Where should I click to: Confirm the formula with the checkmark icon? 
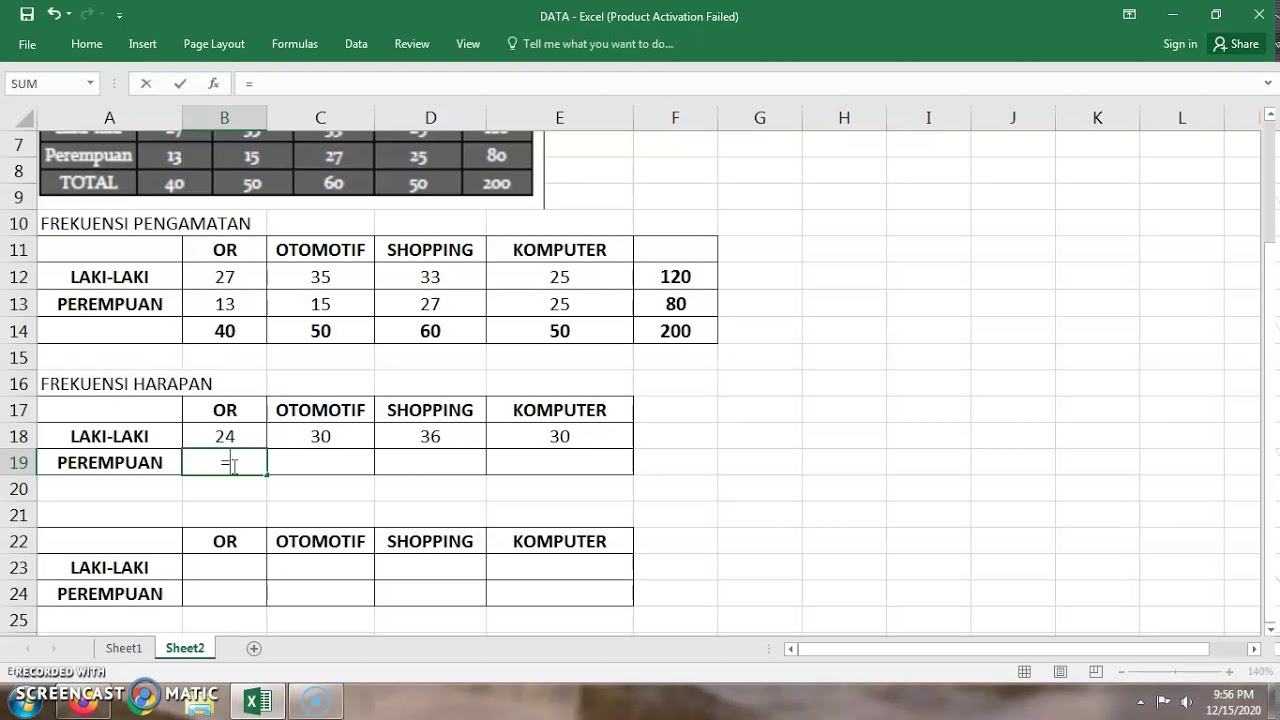pos(180,84)
